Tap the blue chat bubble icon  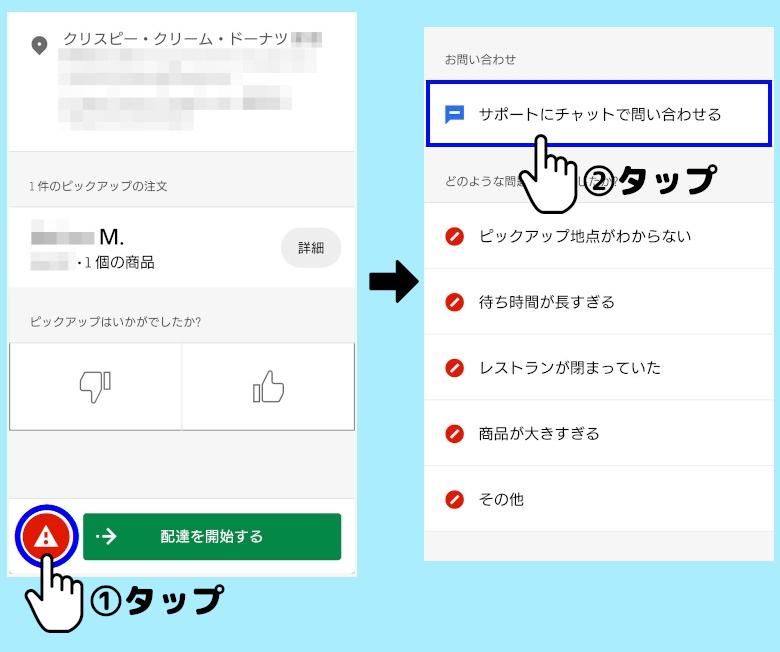[454, 114]
